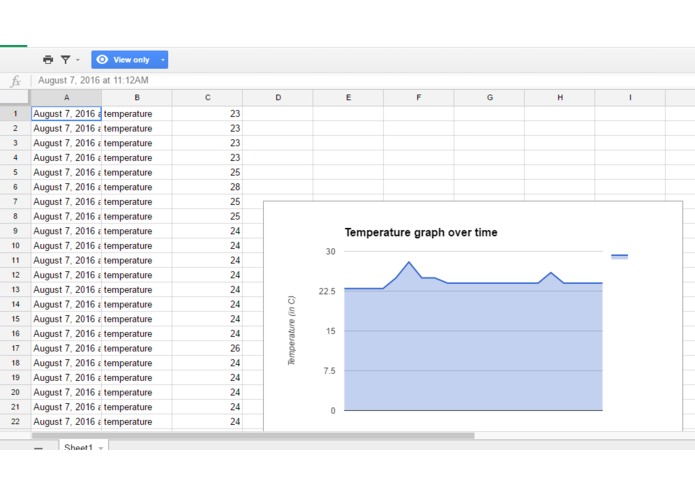Click the value 24 in row 20

(x=207, y=392)
